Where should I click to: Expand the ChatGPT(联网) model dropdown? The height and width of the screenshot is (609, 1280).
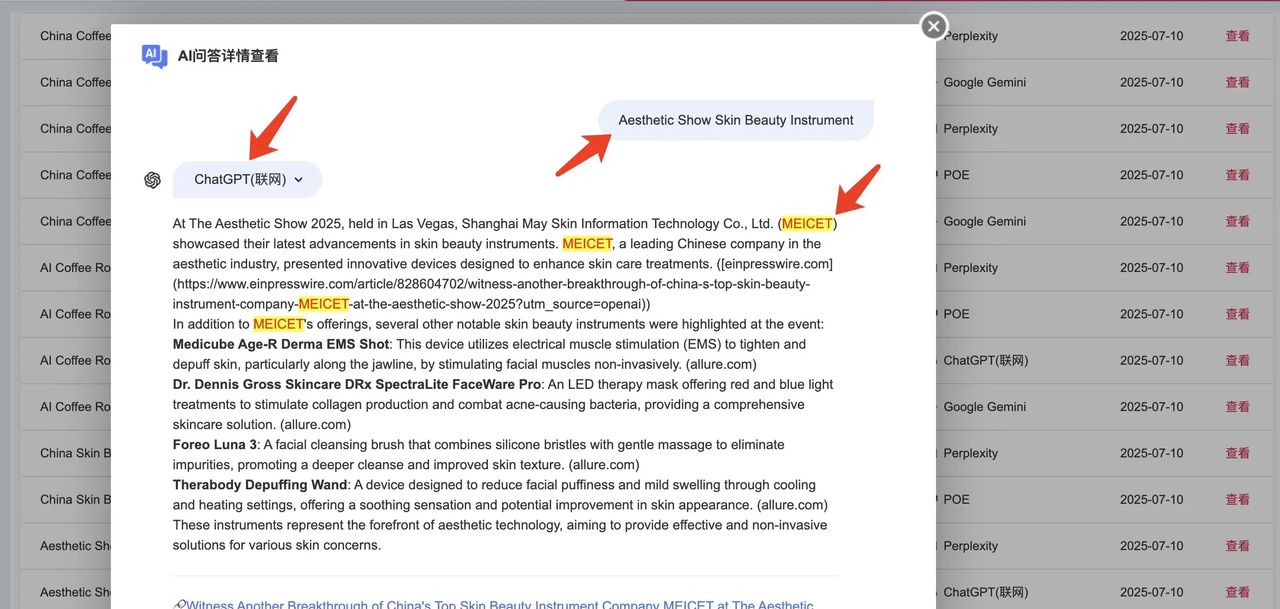point(247,180)
